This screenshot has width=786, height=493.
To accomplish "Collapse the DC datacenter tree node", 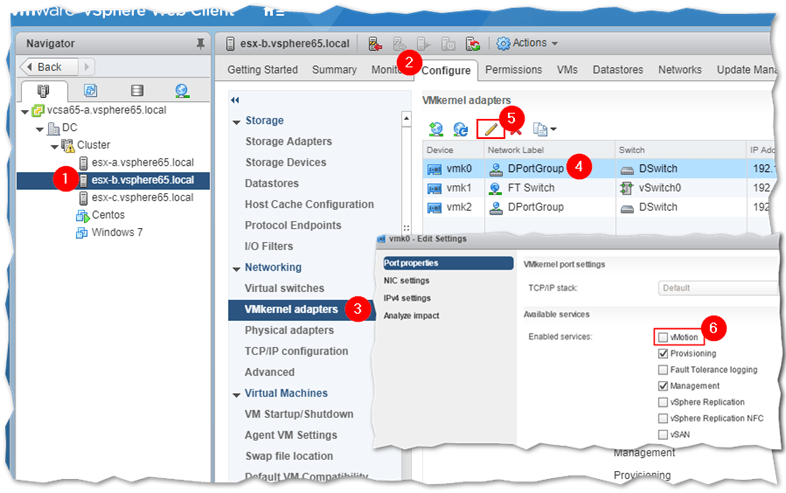I will [x=40, y=129].
